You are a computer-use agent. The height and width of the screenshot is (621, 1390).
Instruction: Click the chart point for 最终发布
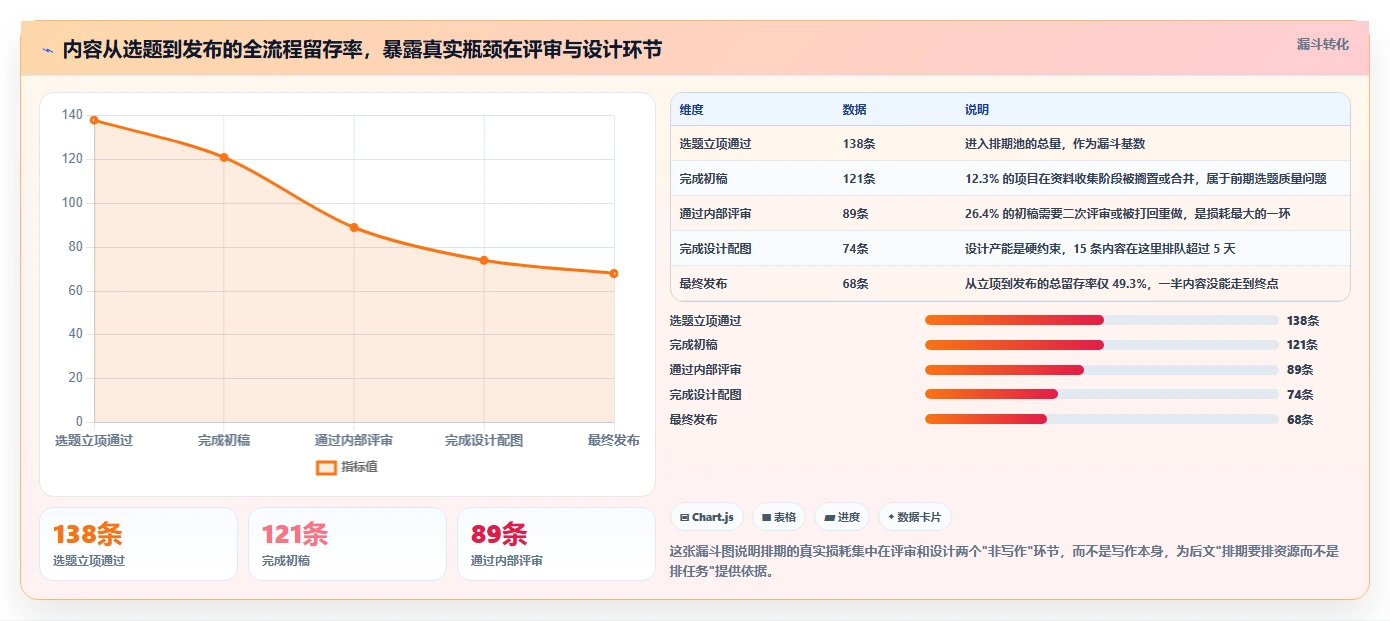614,273
